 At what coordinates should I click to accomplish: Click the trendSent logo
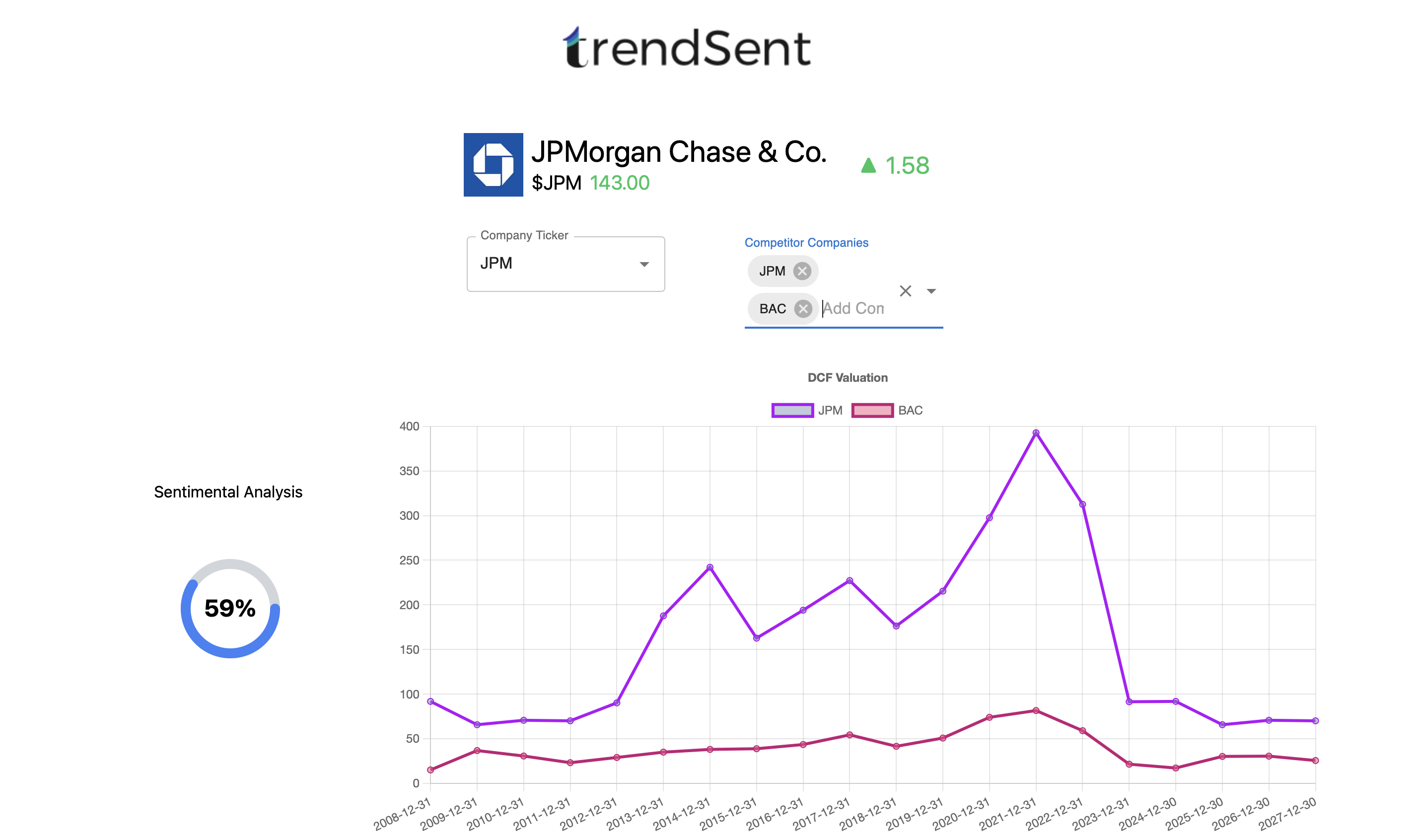[x=687, y=48]
